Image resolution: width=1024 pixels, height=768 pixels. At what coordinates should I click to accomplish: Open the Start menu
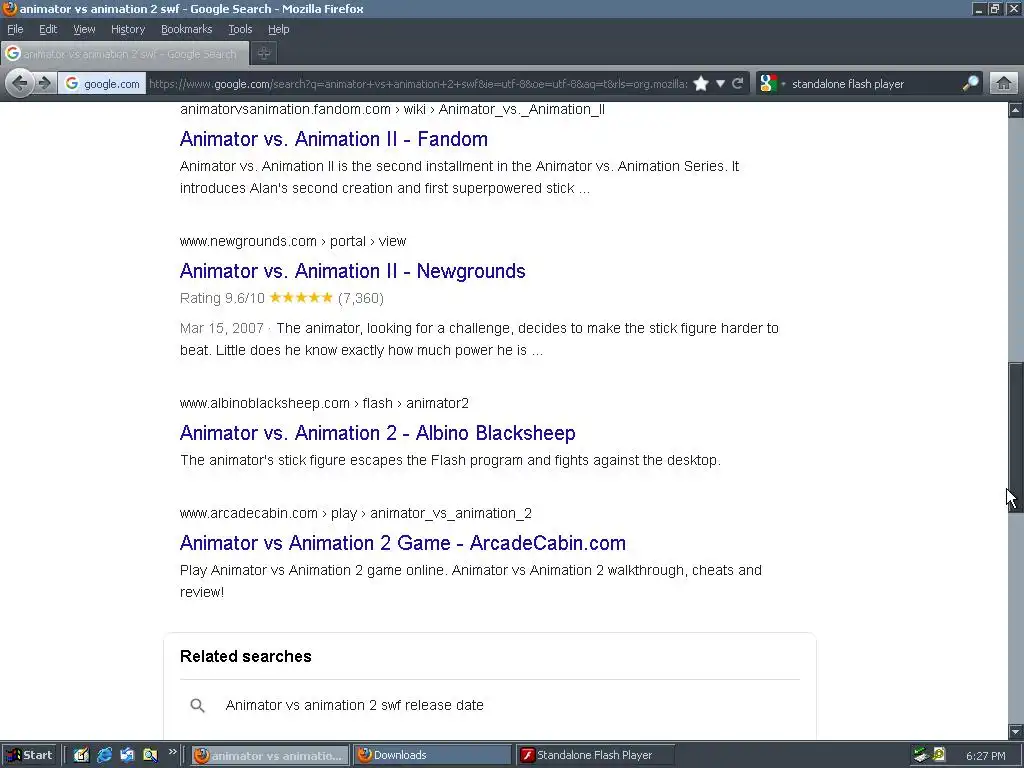tap(30, 755)
